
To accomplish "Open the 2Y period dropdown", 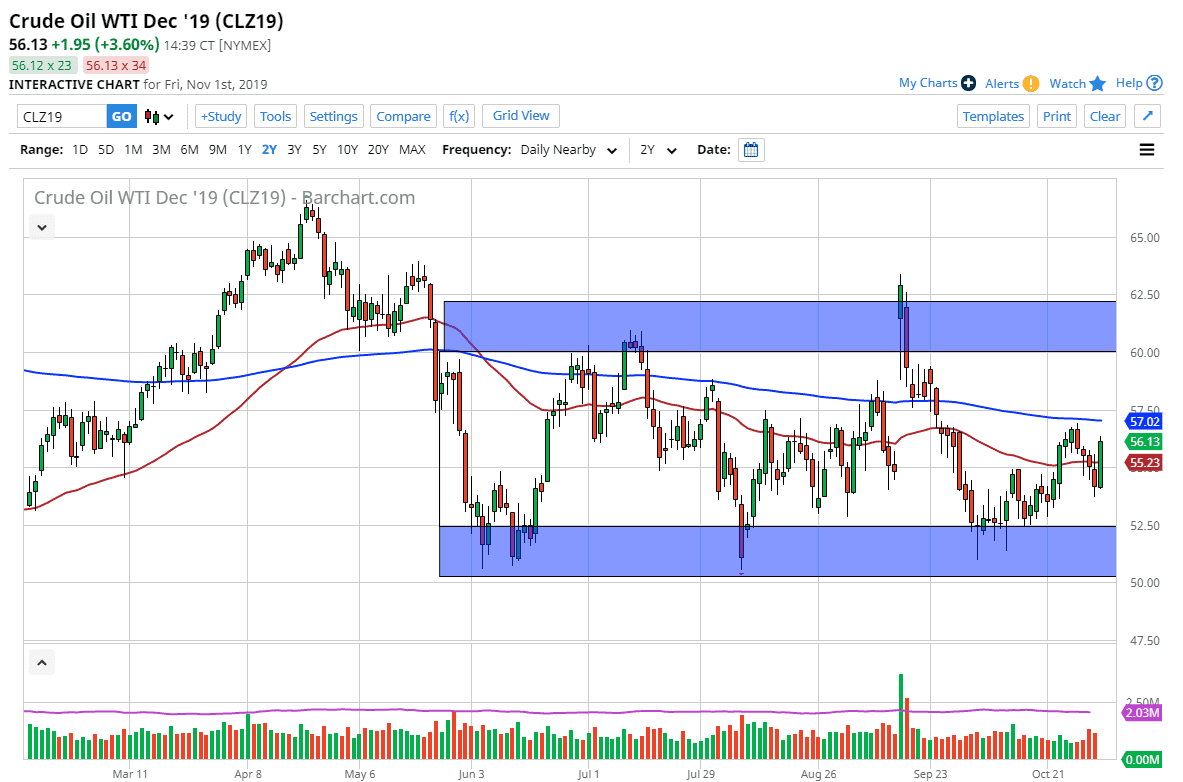I will pyautogui.click(x=657, y=149).
